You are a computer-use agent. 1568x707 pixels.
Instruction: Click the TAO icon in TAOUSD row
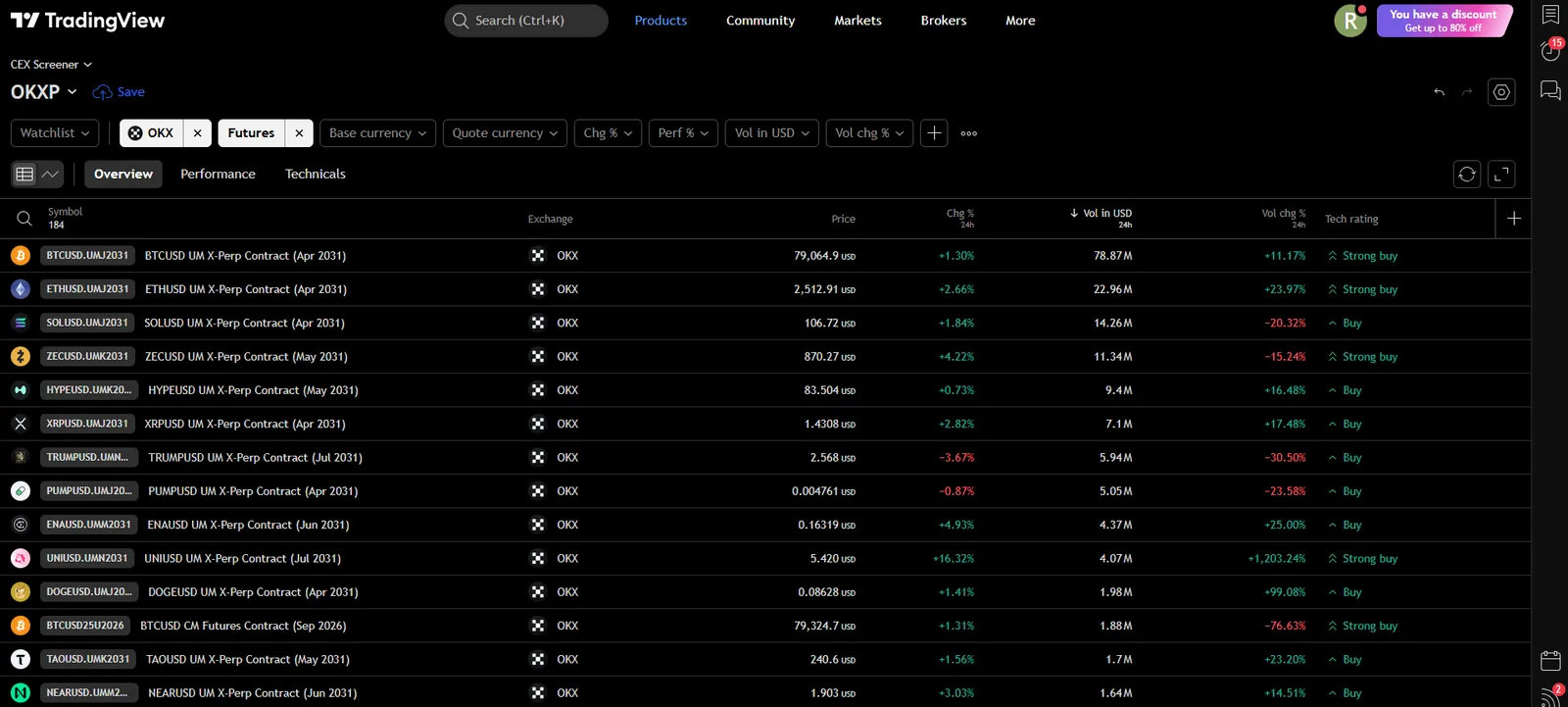(x=21, y=660)
